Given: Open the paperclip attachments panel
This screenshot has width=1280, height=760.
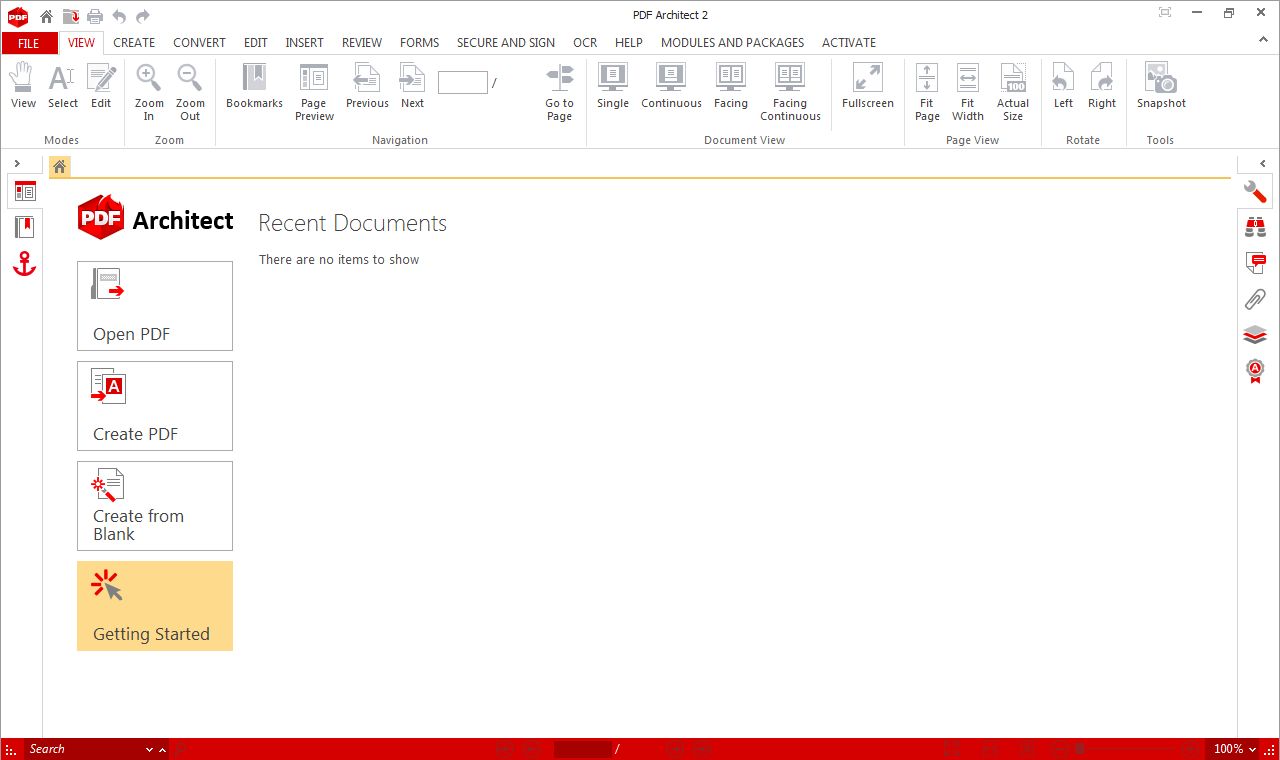Looking at the screenshot, I should pyautogui.click(x=1255, y=299).
